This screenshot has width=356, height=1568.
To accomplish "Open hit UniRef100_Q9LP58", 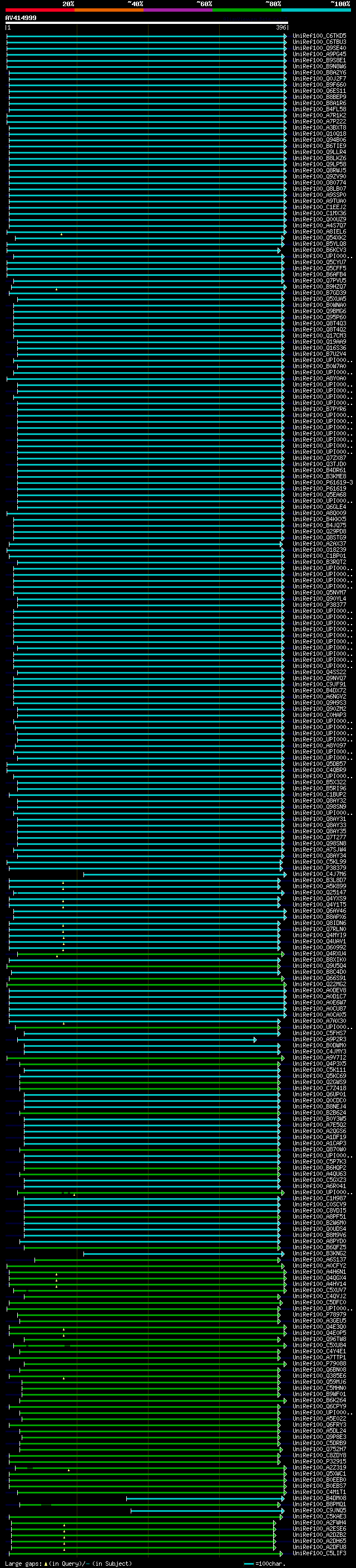I will point(319,164).
